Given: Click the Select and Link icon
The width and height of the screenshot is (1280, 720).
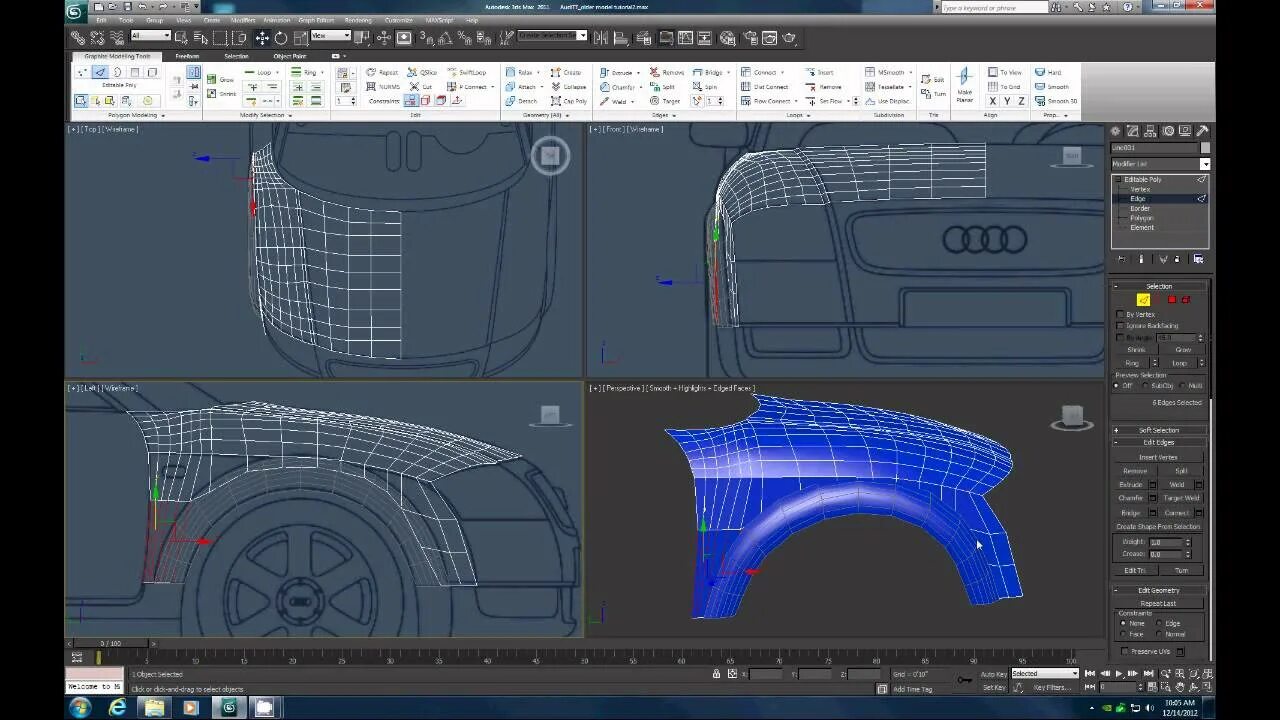Looking at the screenshot, I should [78, 38].
